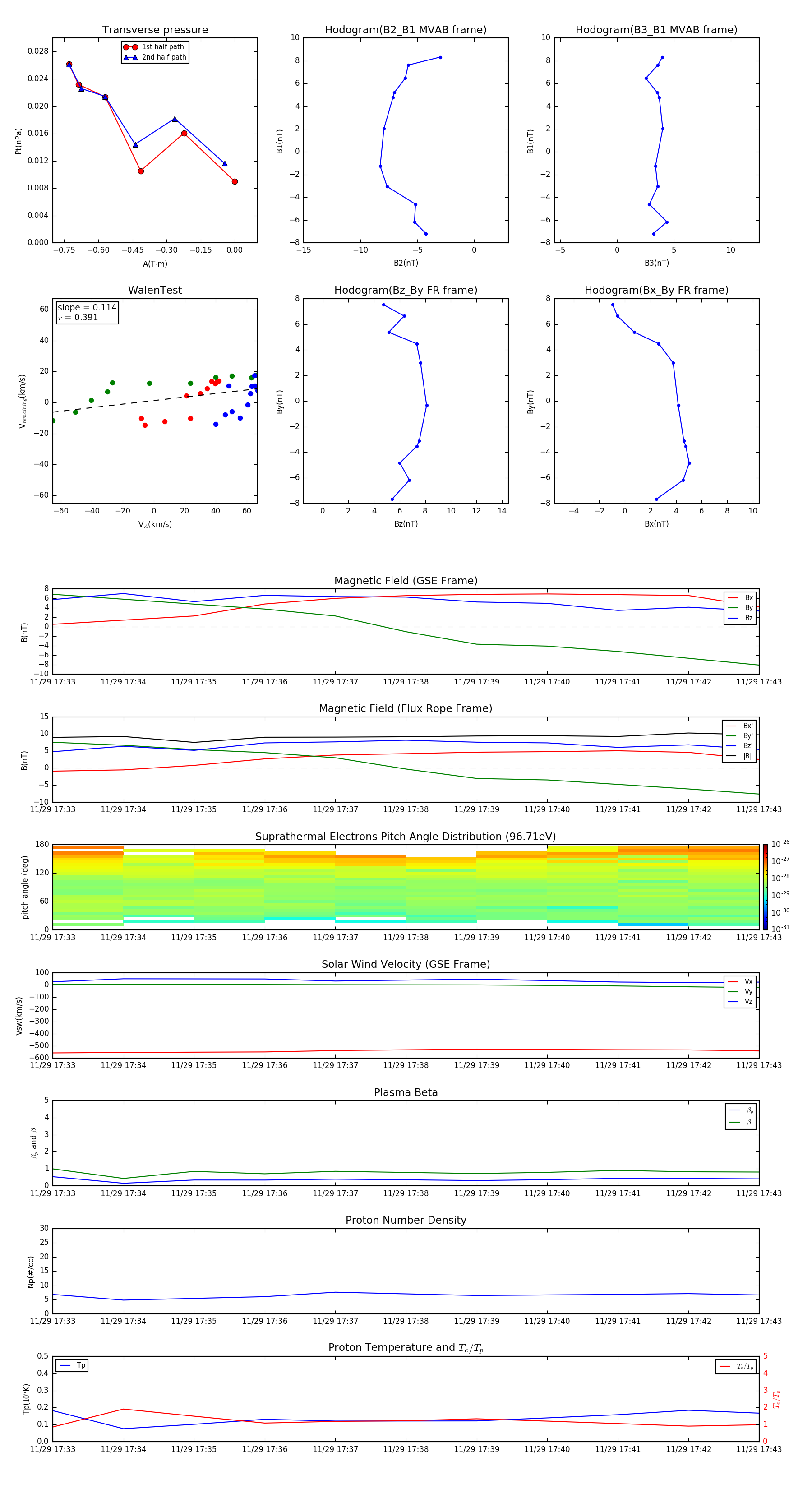Click the 'Suprathermal Electrons Pitch Angle Distribution' title
The height and width of the screenshot is (1489, 812).
tap(406, 837)
